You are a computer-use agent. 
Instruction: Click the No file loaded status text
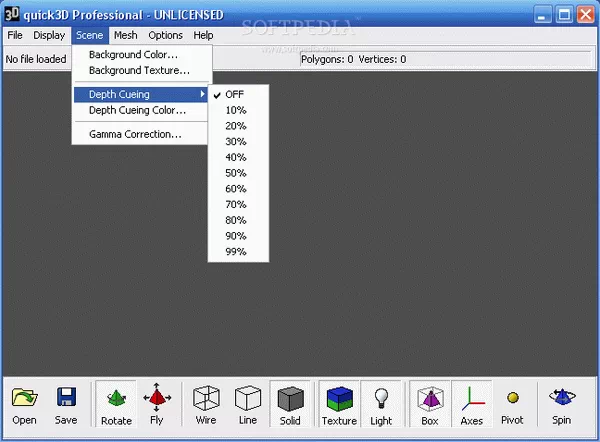(x=36, y=59)
